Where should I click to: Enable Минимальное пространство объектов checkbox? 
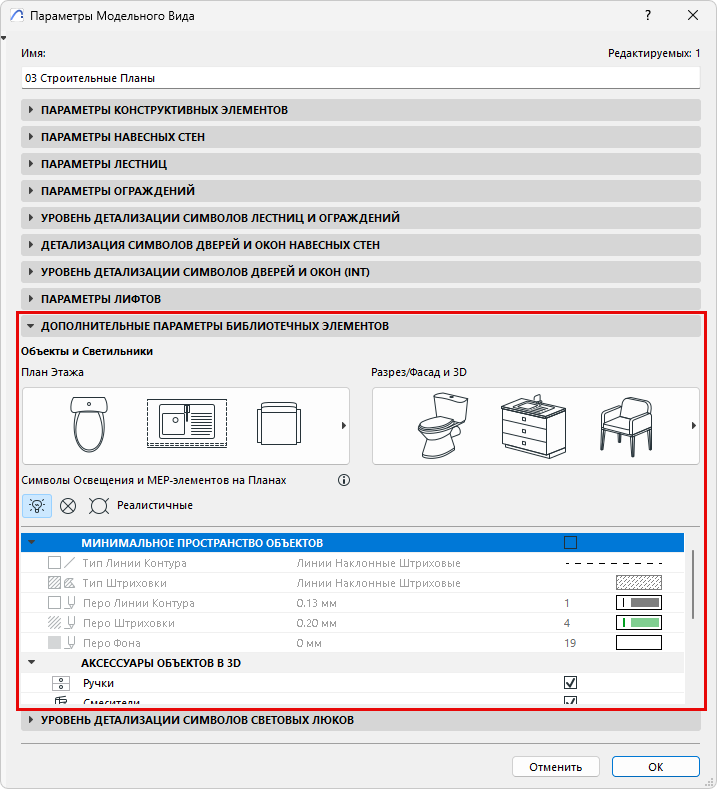[x=570, y=542]
